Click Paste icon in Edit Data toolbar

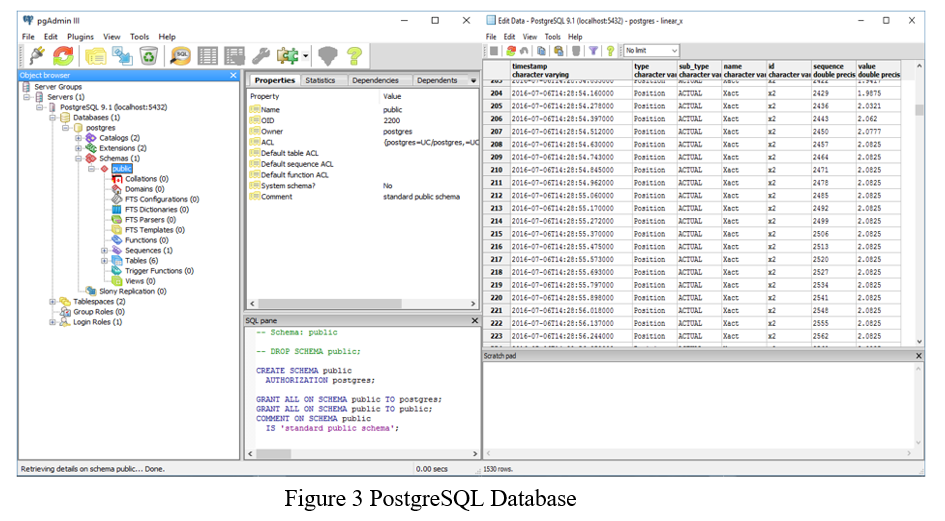click(559, 51)
